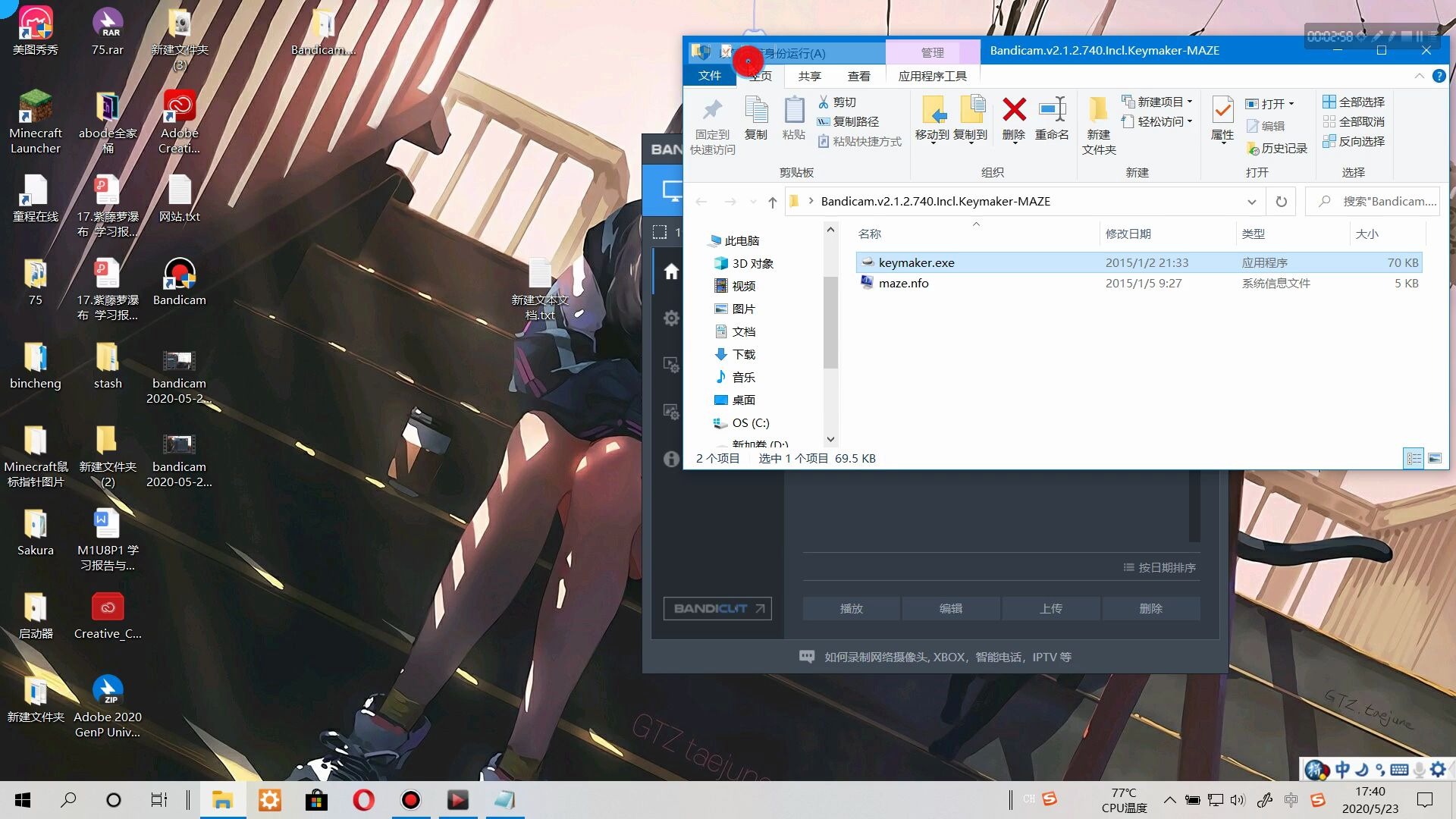Select maze.nfo file

pyautogui.click(x=1138, y=283)
